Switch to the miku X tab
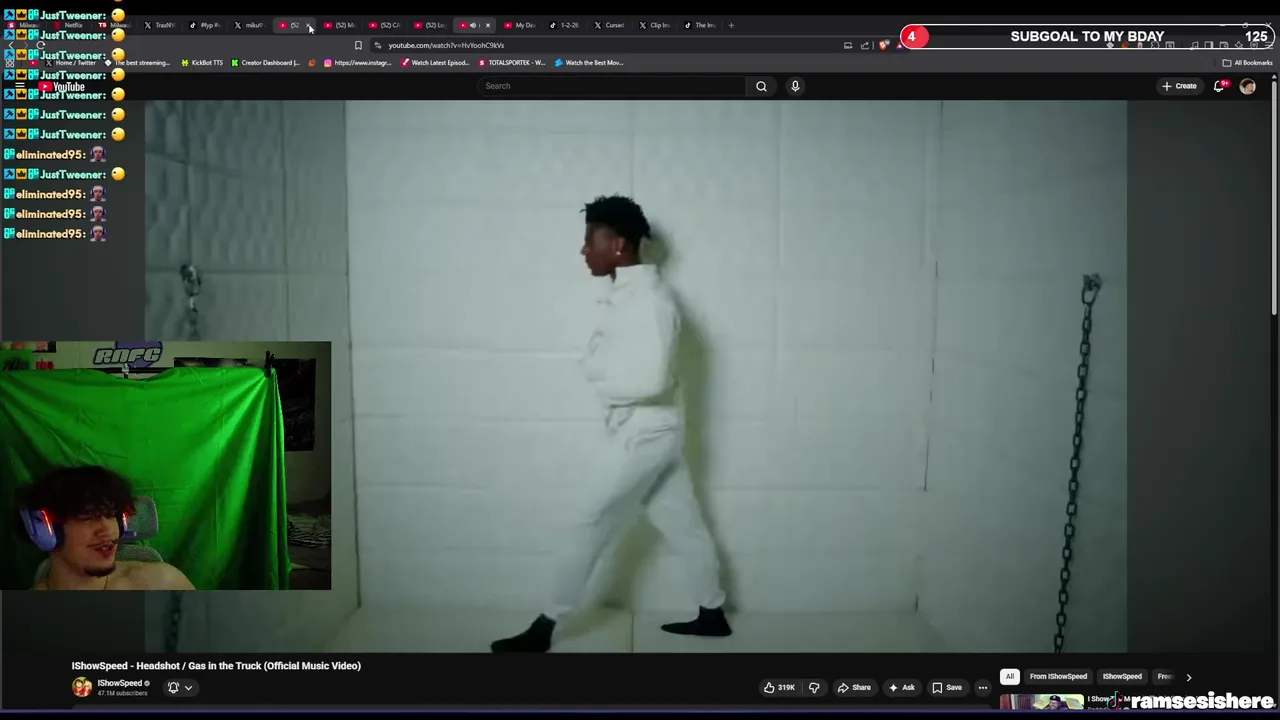This screenshot has width=1280, height=720. 250,25
